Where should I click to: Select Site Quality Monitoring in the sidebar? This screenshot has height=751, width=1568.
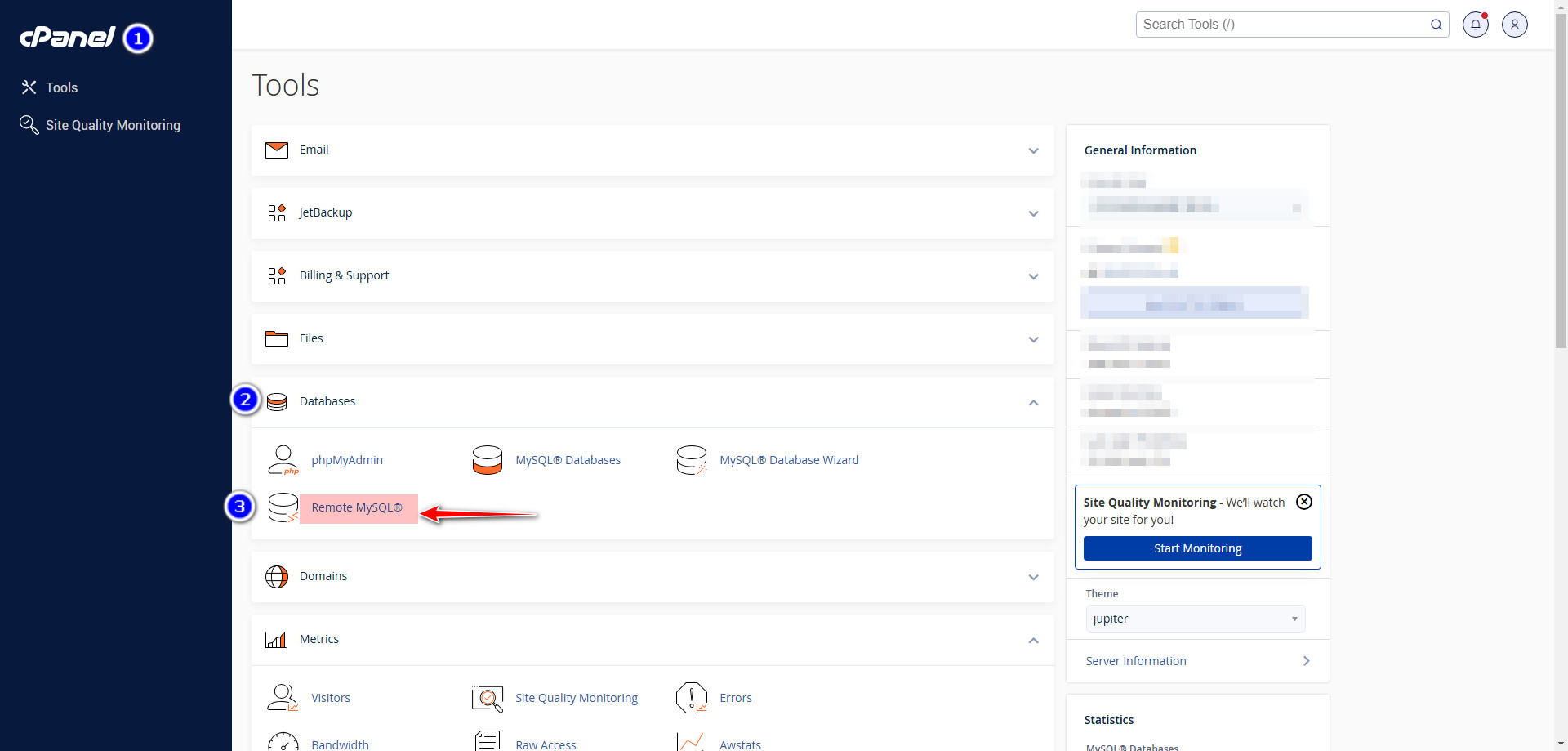[113, 125]
